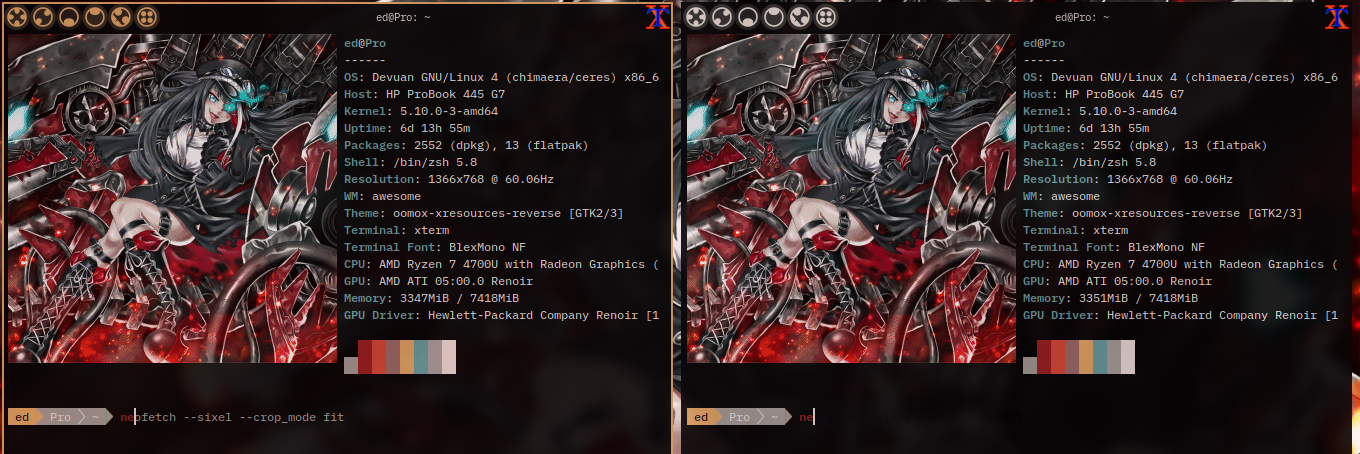Pick the light pink swatch in right terminal
Viewport: 1360px width, 454px height.
point(1128,357)
